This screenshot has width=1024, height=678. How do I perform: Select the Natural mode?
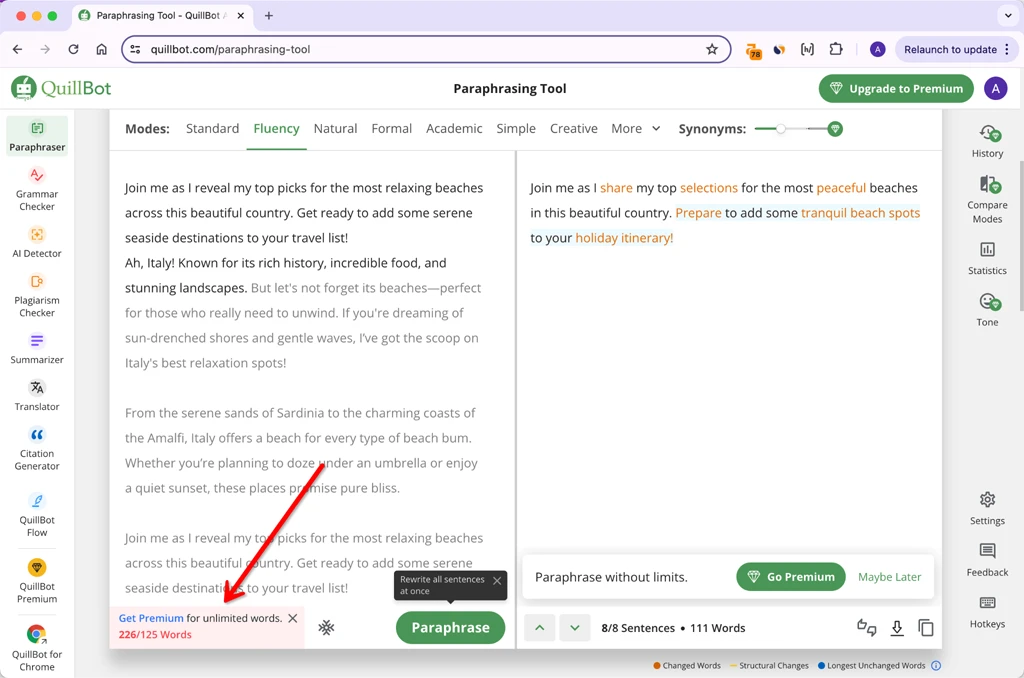pyautogui.click(x=335, y=129)
